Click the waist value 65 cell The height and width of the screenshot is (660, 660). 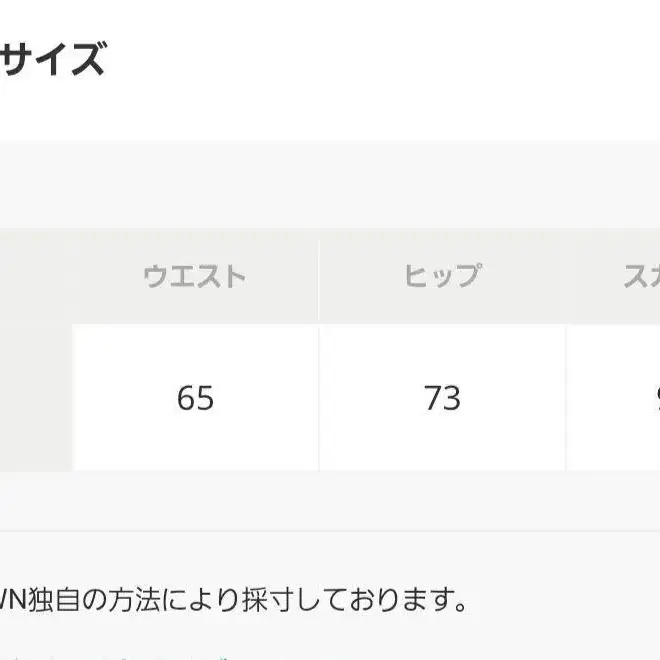(195, 398)
